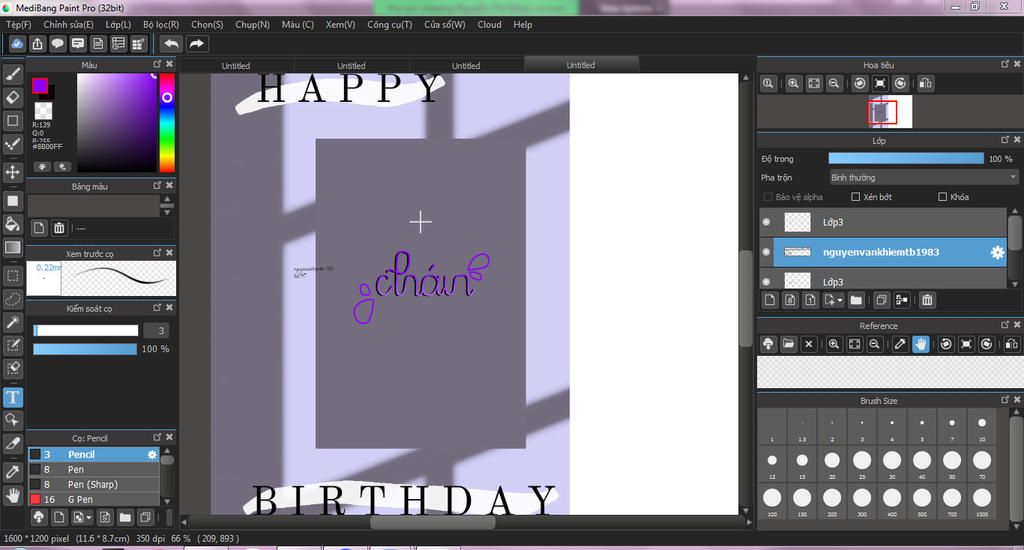This screenshot has width=1024, height=550.
Task: Select the Brush tool in left toolbar
Action: pyautogui.click(x=12, y=74)
